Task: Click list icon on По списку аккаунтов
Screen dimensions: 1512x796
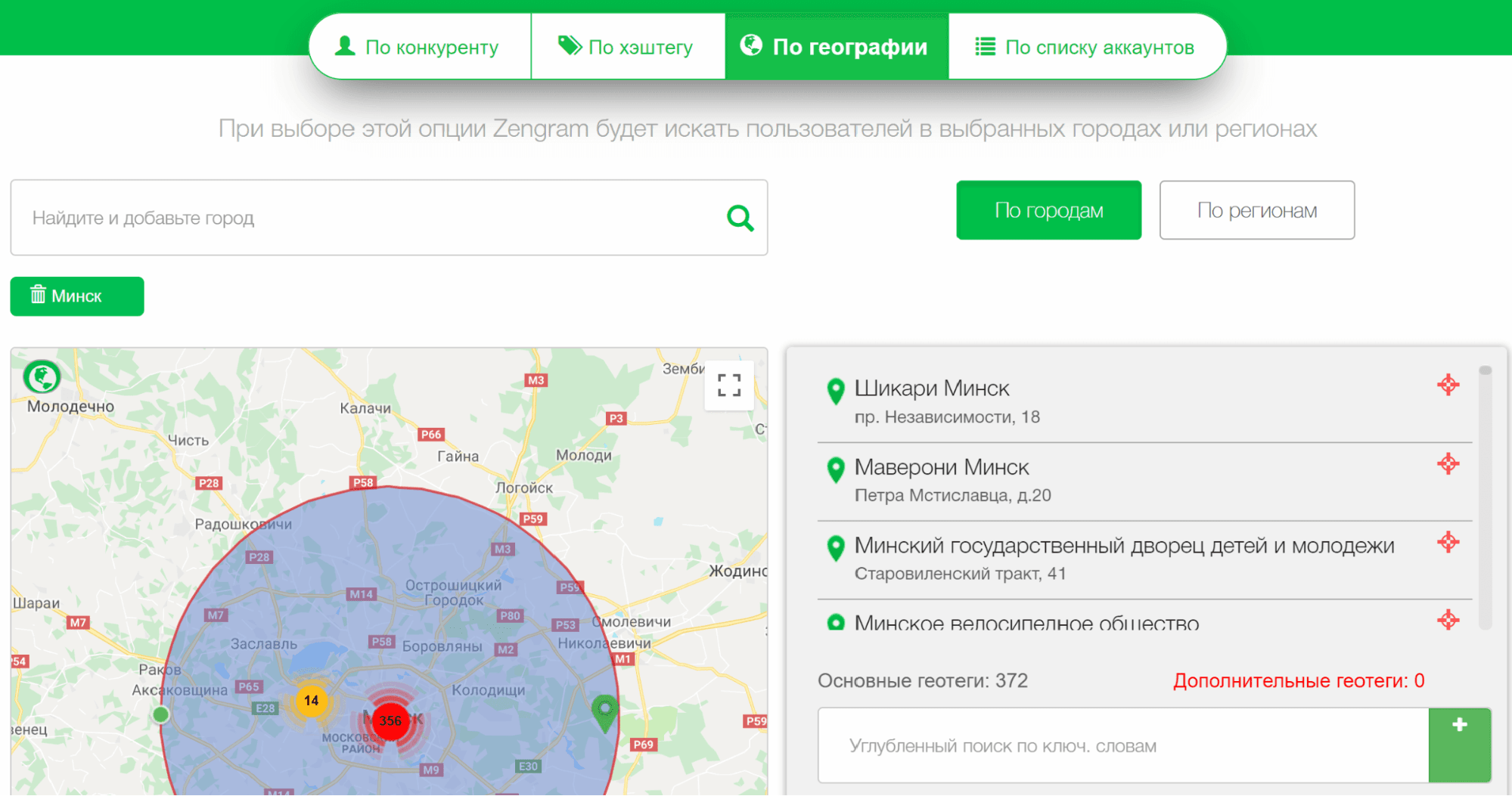Action: click(985, 47)
